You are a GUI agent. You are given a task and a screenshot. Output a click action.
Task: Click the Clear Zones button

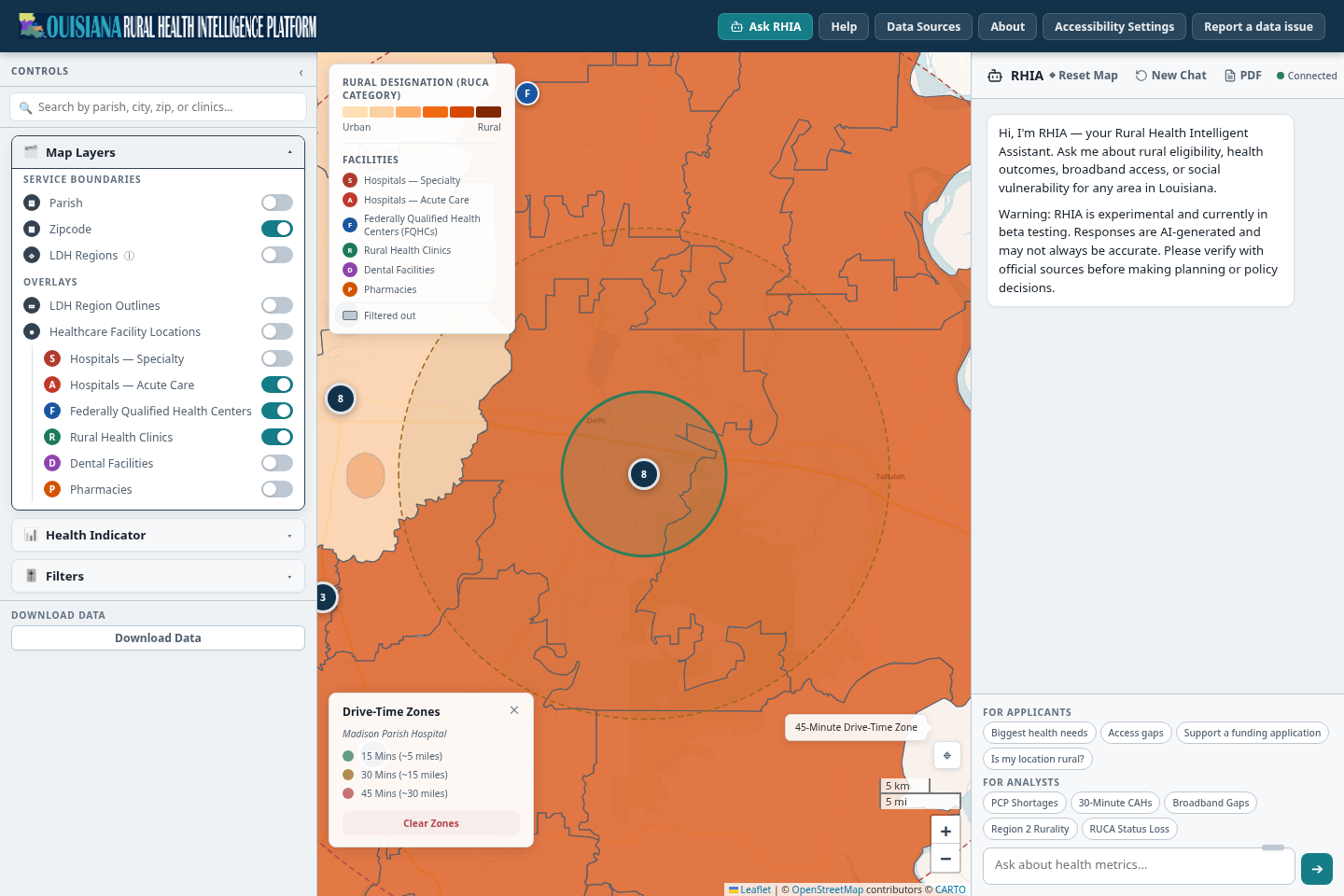point(431,823)
